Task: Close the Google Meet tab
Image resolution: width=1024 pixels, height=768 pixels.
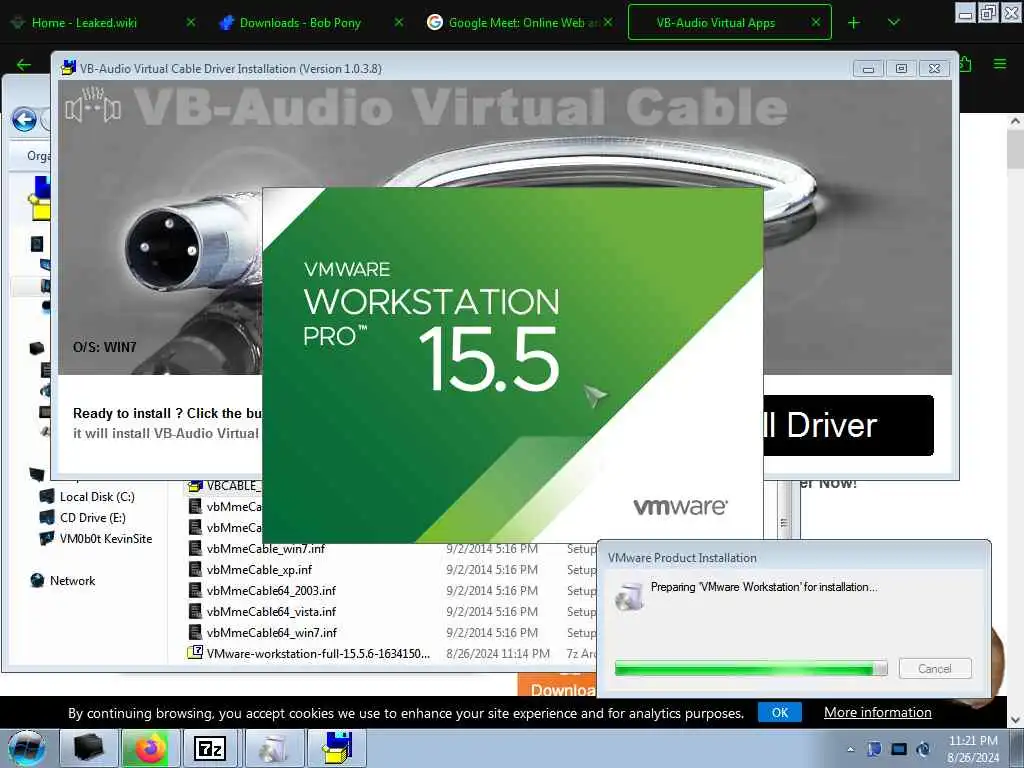Action: [608, 22]
